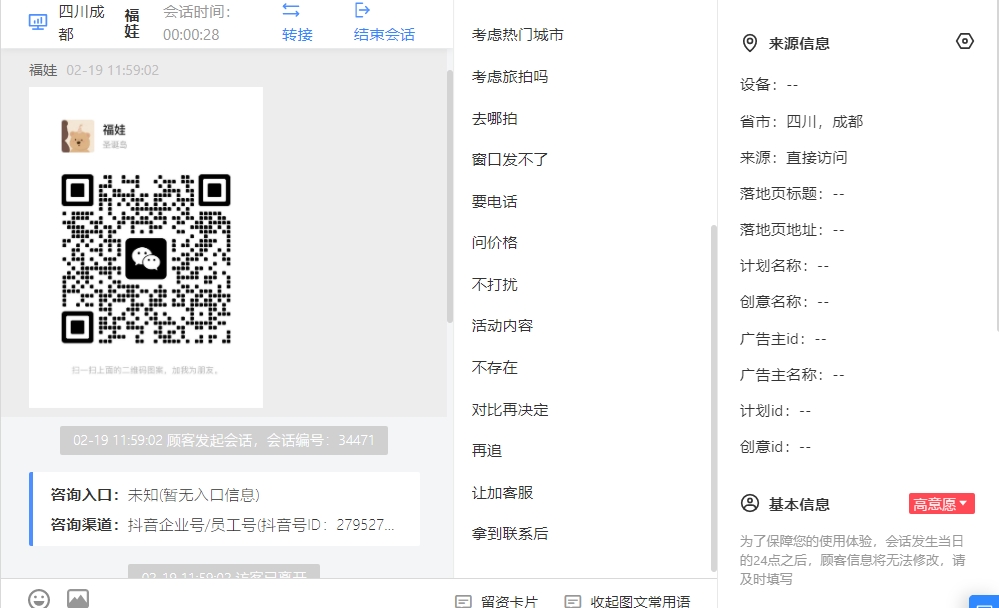Open the emoji picker smiley icon
Image resolution: width=999 pixels, height=608 pixels.
[x=39, y=599]
